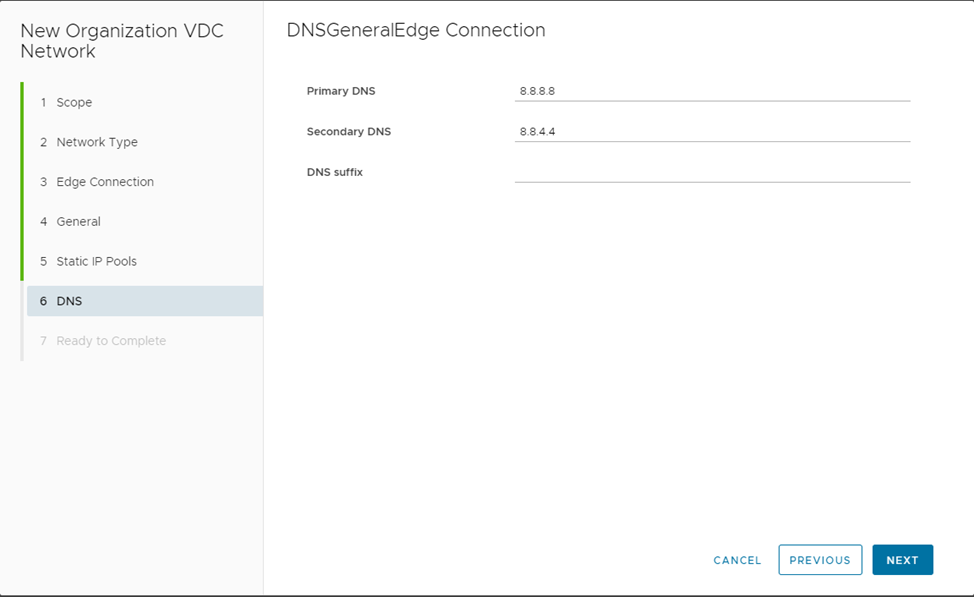
Task: Click the New Organization VDC Network title
Action: point(122,41)
